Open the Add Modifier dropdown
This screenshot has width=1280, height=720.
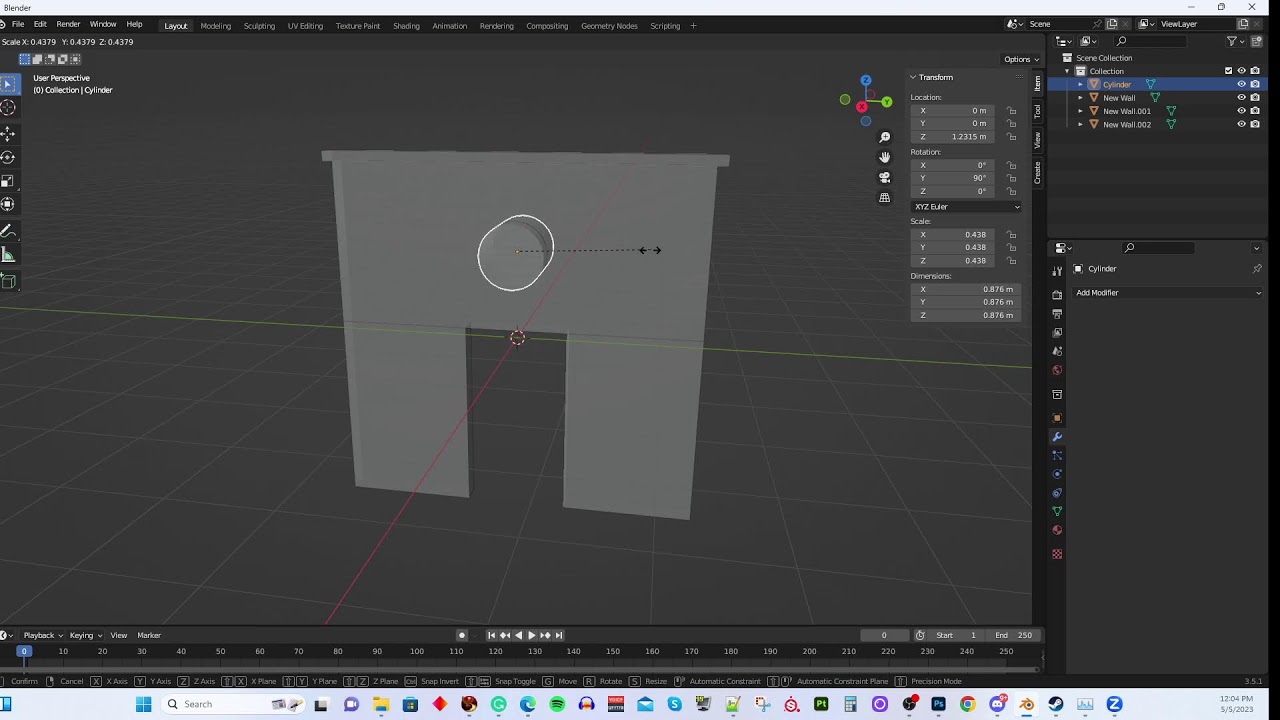(x=1168, y=293)
